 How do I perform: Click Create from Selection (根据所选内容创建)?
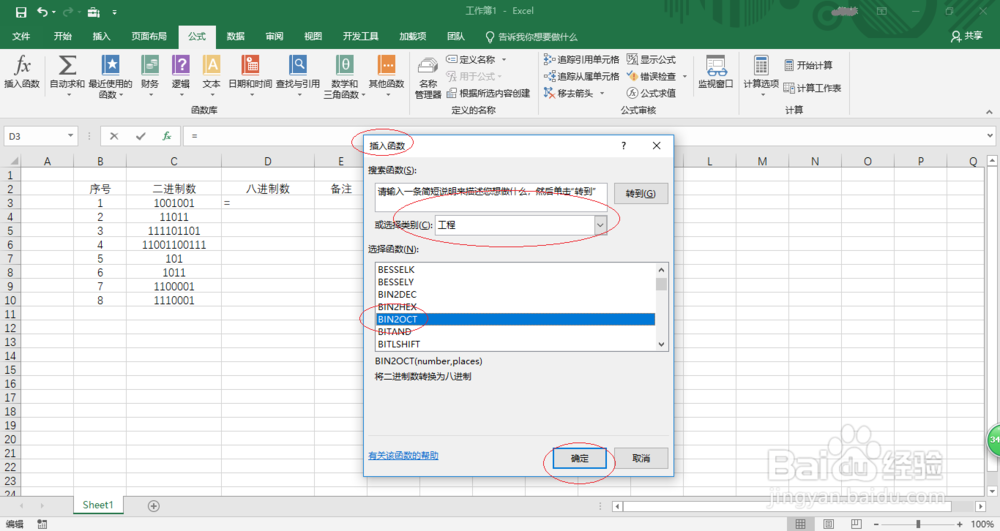(x=488, y=93)
